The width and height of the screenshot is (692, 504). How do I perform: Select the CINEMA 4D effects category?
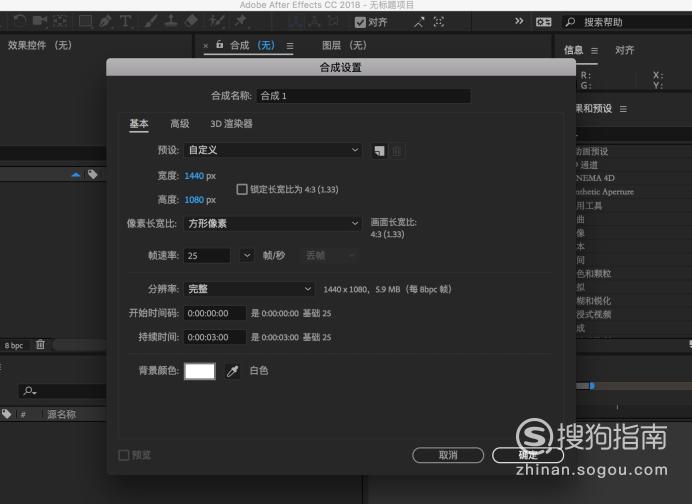click(595, 178)
